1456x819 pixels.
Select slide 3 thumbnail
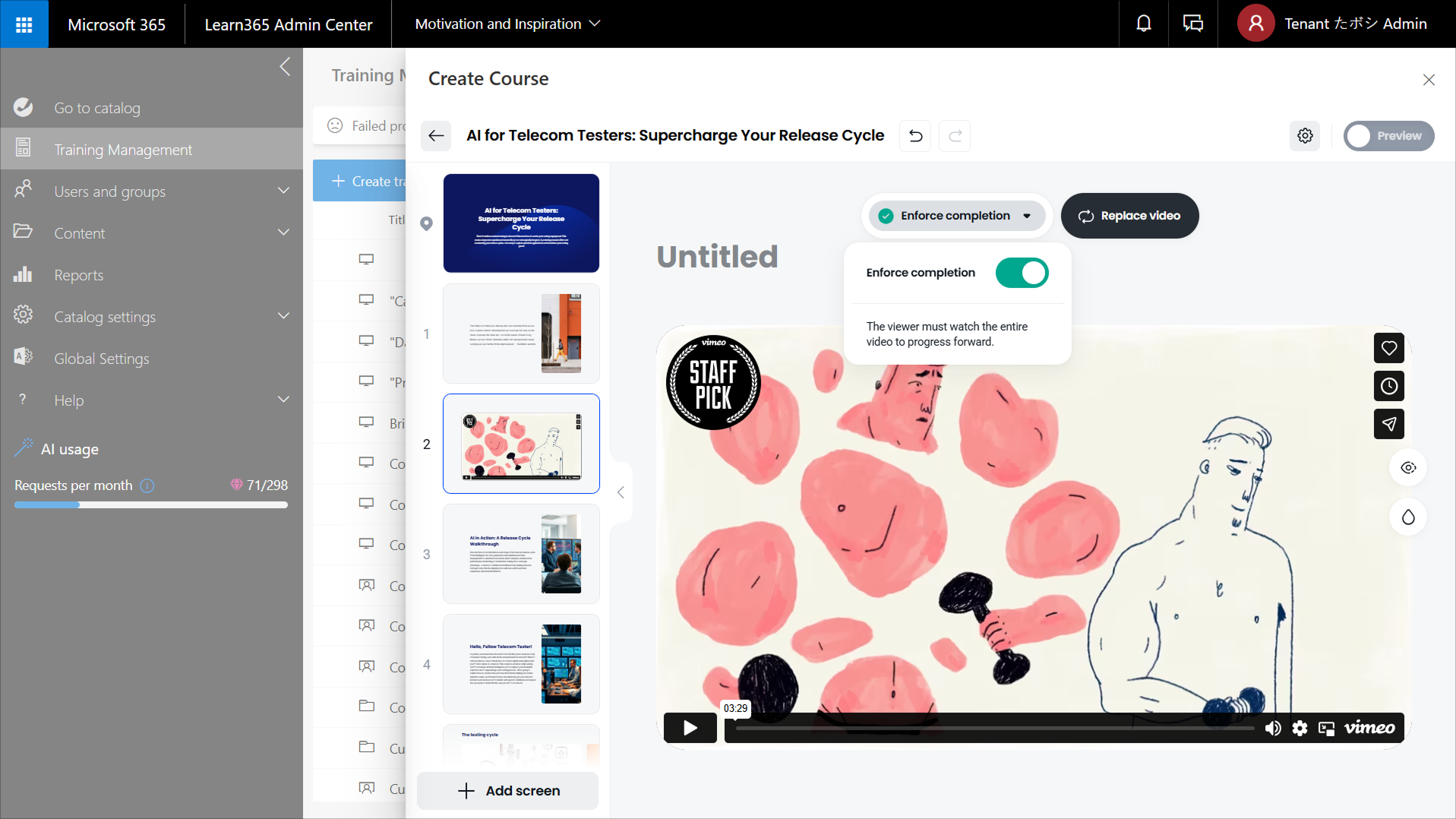click(x=521, y=554)
